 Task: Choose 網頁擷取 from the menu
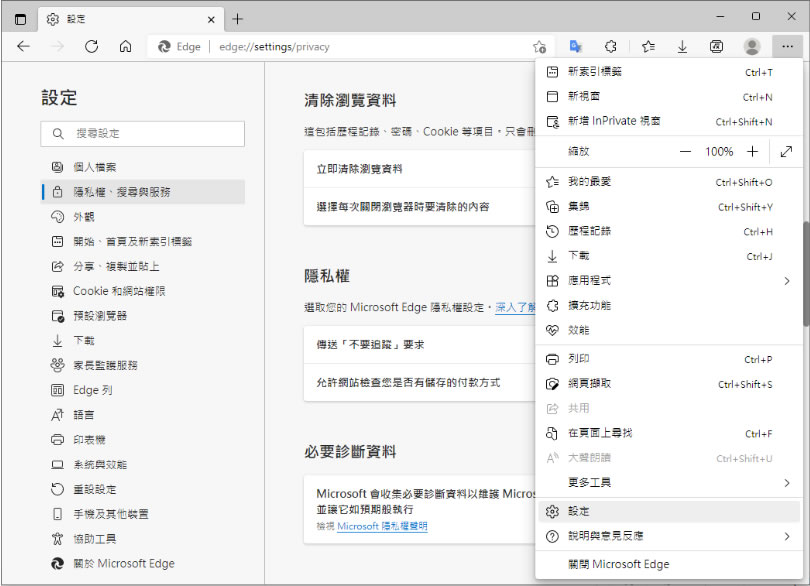tap(668, 384)
